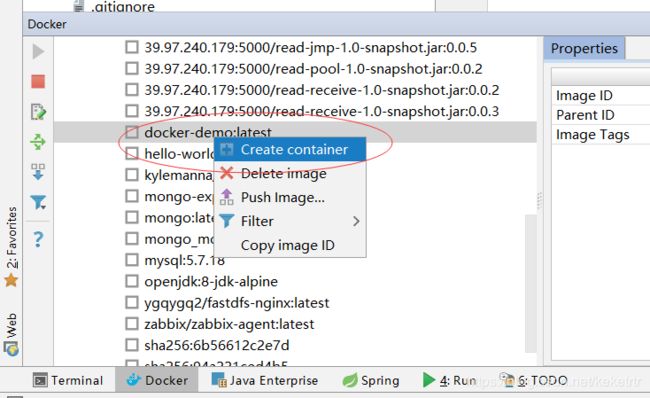Image resolution: width=650 pixels, height=398 pixels.
Task: Select the openjdk:8-jdk-alpine image row
Action: [295, 282]
